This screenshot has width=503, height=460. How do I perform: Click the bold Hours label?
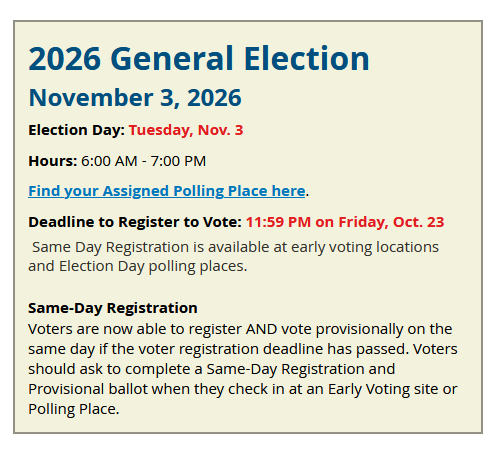[x=53, y=161]
